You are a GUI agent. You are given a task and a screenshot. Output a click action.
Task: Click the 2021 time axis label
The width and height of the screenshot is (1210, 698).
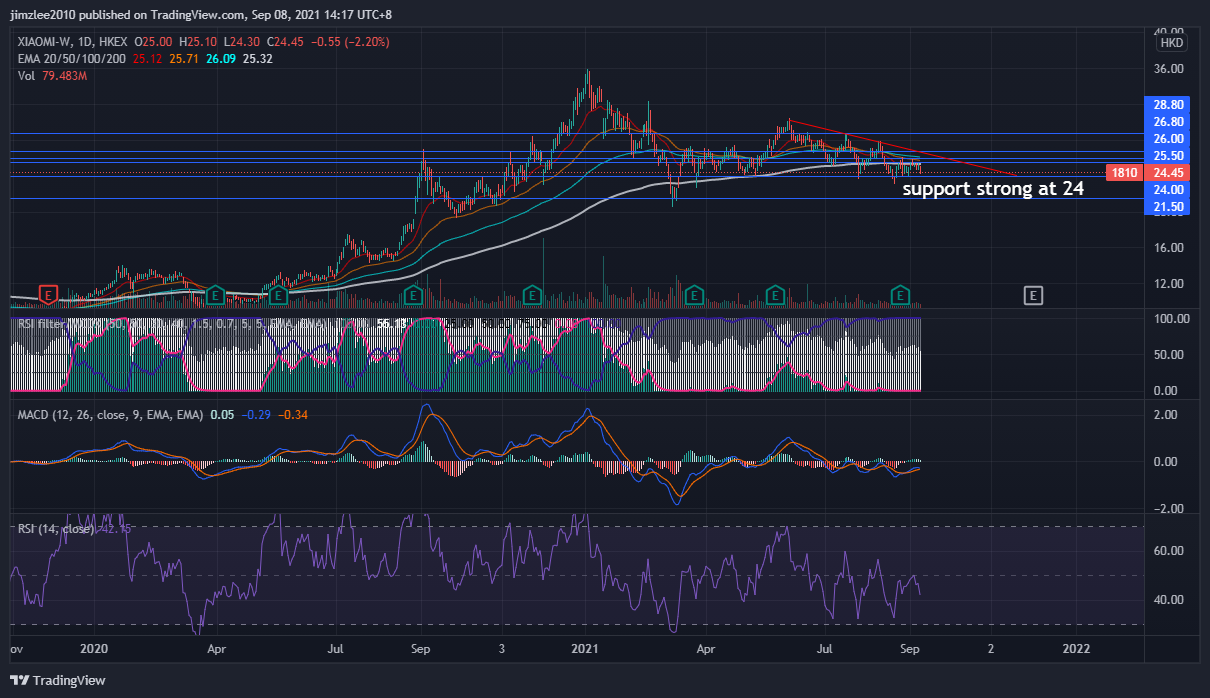tap(584, 648)
